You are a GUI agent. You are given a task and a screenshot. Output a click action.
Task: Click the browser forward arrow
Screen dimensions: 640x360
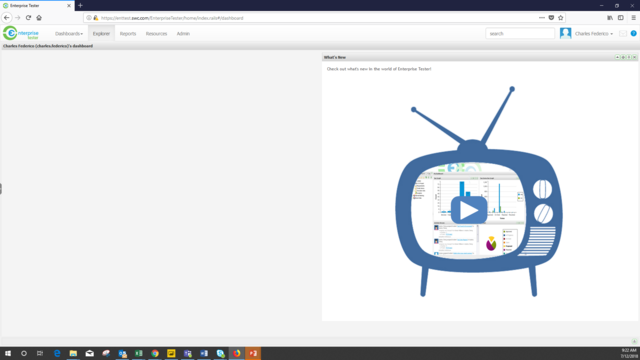click(18, 18)
